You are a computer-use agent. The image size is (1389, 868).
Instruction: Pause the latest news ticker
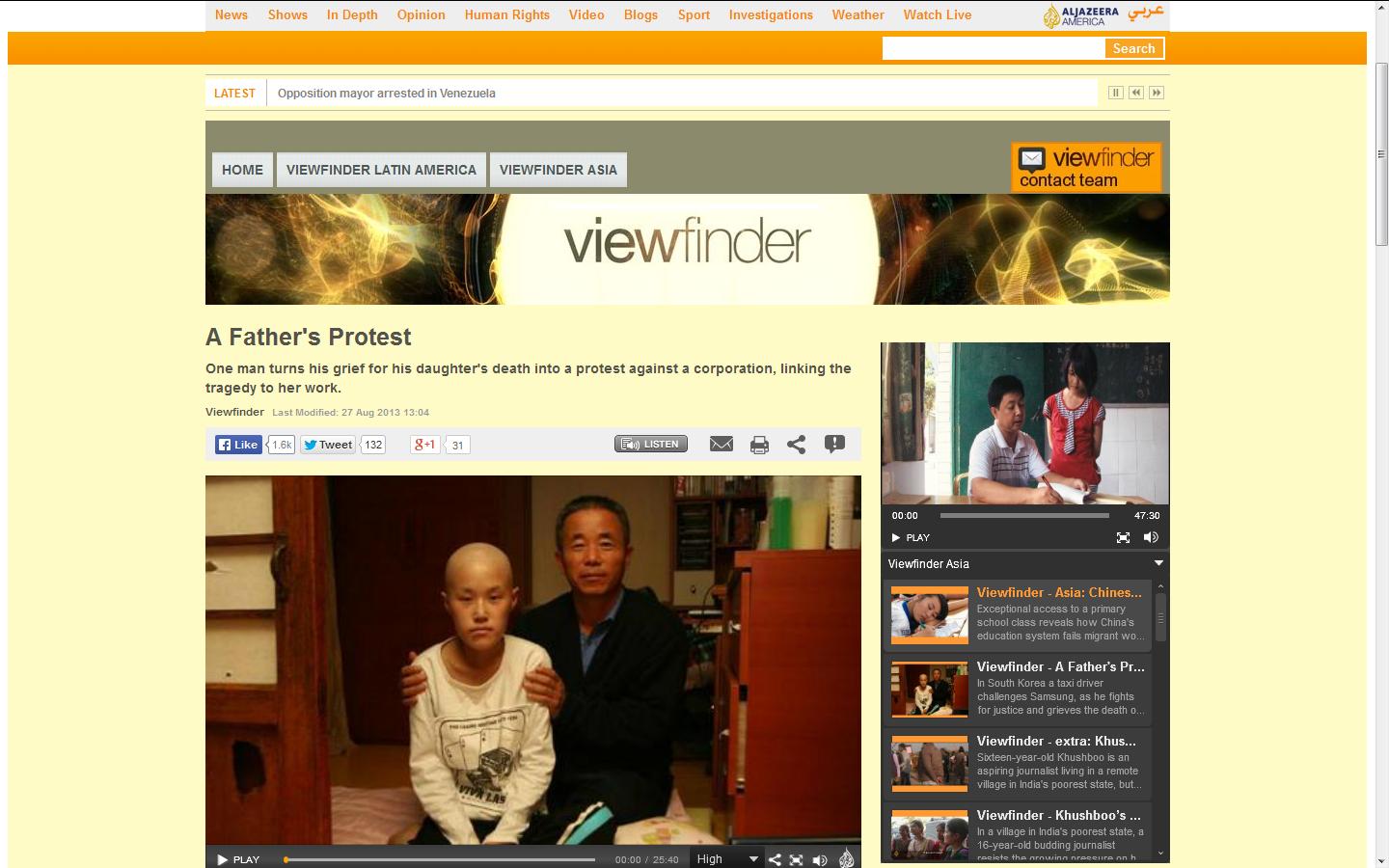click(x=1115, y=93)
